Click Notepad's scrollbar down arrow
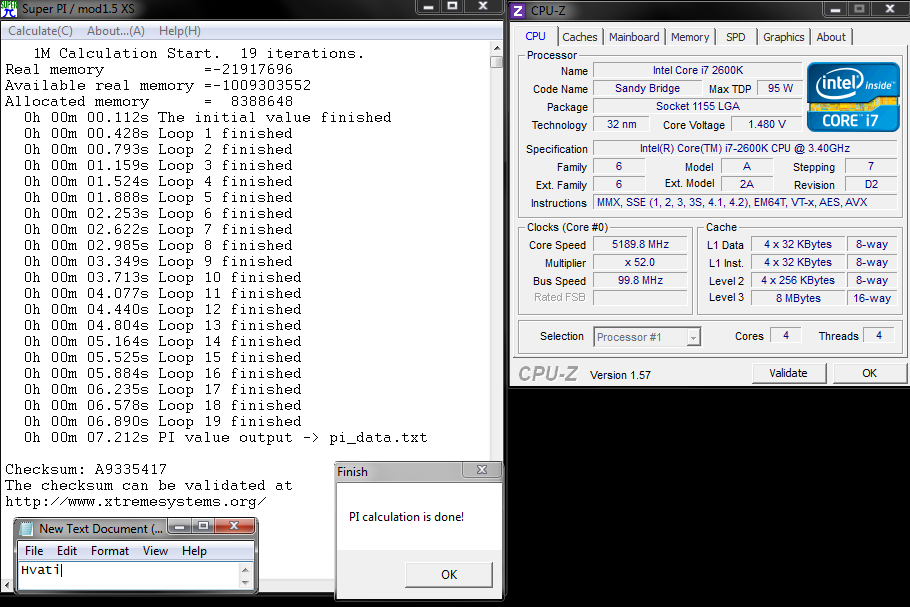 coord(246,582)
